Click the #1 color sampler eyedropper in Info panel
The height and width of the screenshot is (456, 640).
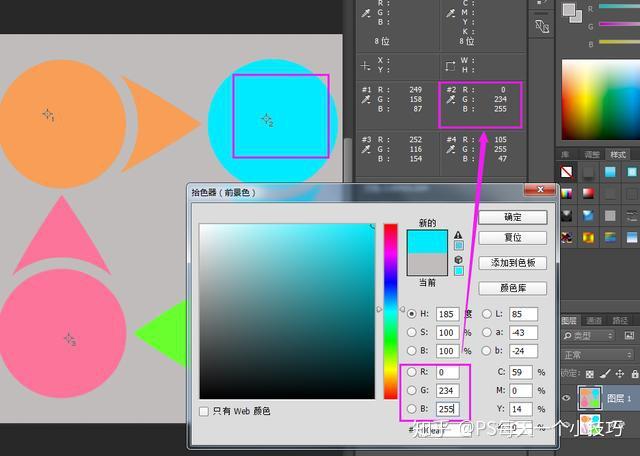click(366, 99)
